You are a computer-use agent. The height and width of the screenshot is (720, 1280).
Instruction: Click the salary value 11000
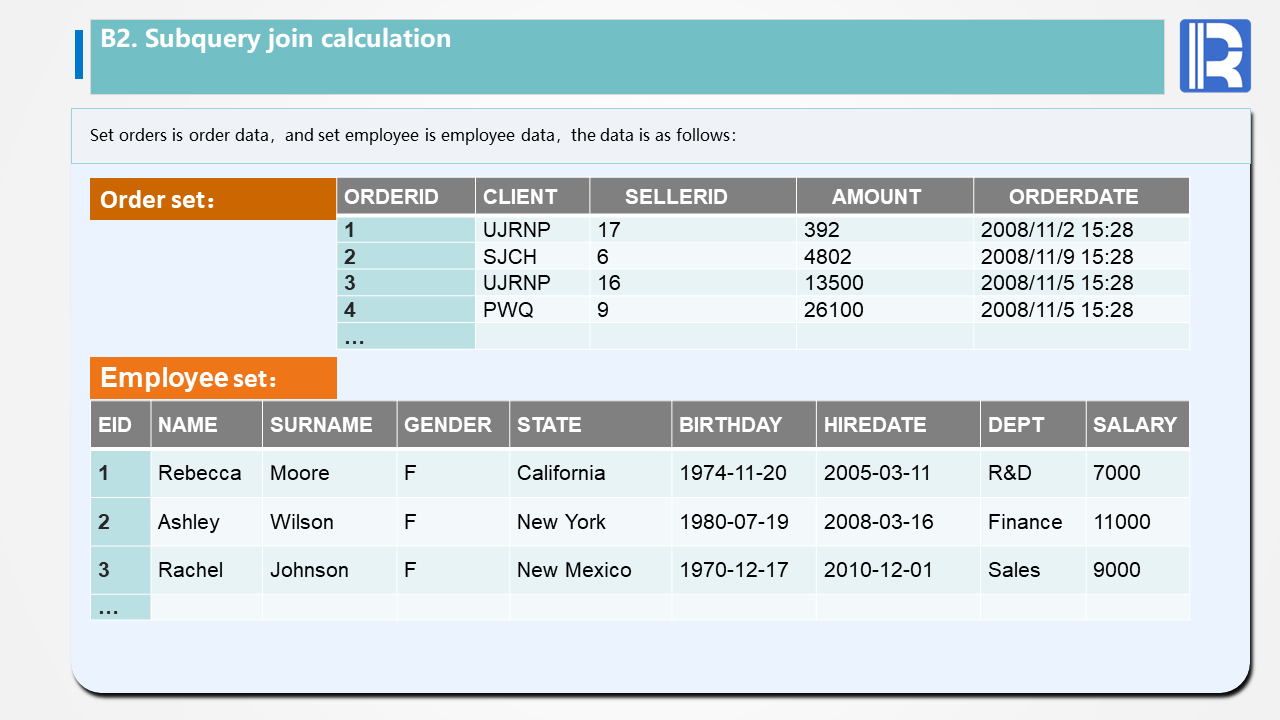click(1121, 522)
